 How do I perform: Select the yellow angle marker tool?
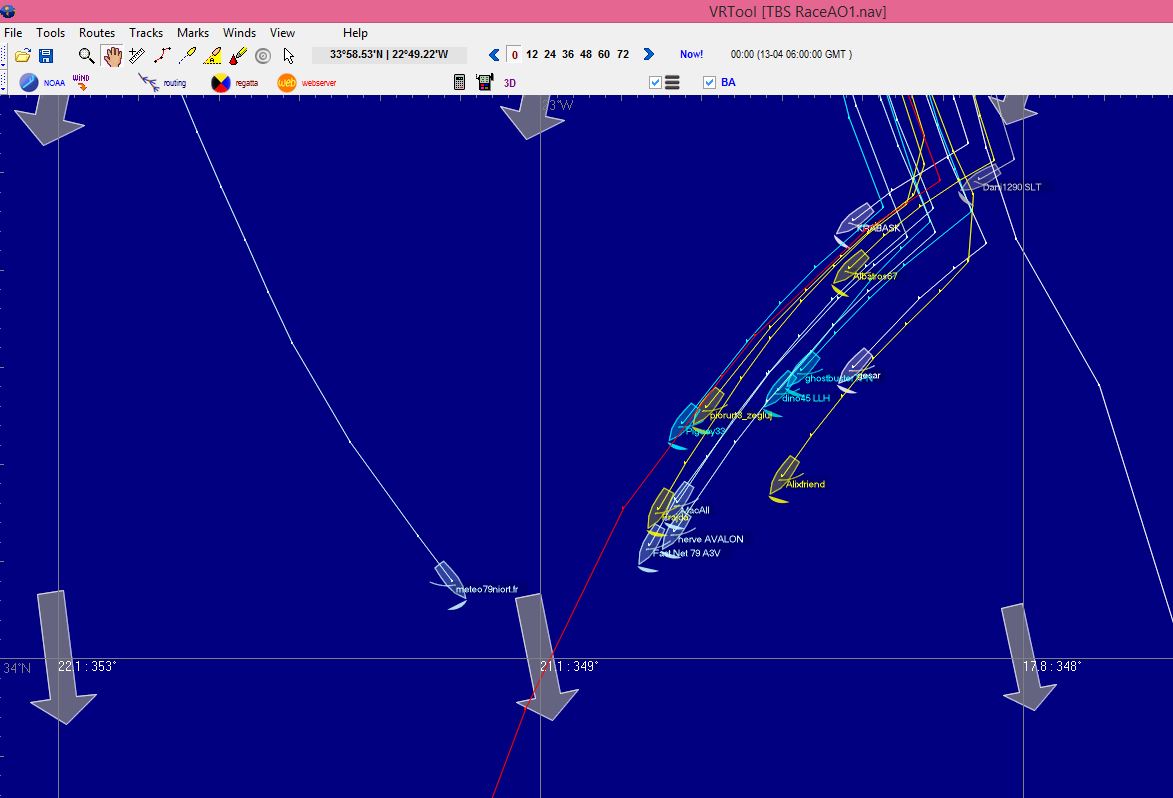212,55
